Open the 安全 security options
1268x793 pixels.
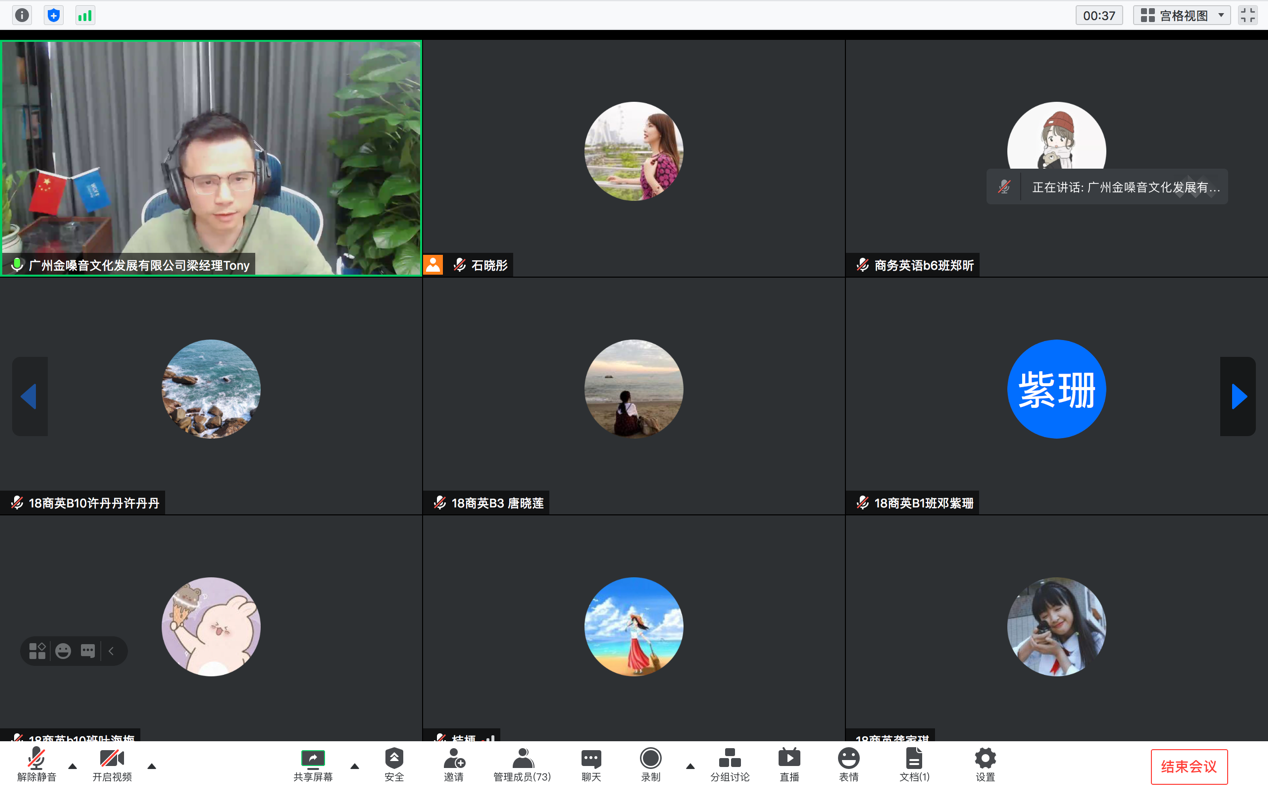click(x=394, y=765)
